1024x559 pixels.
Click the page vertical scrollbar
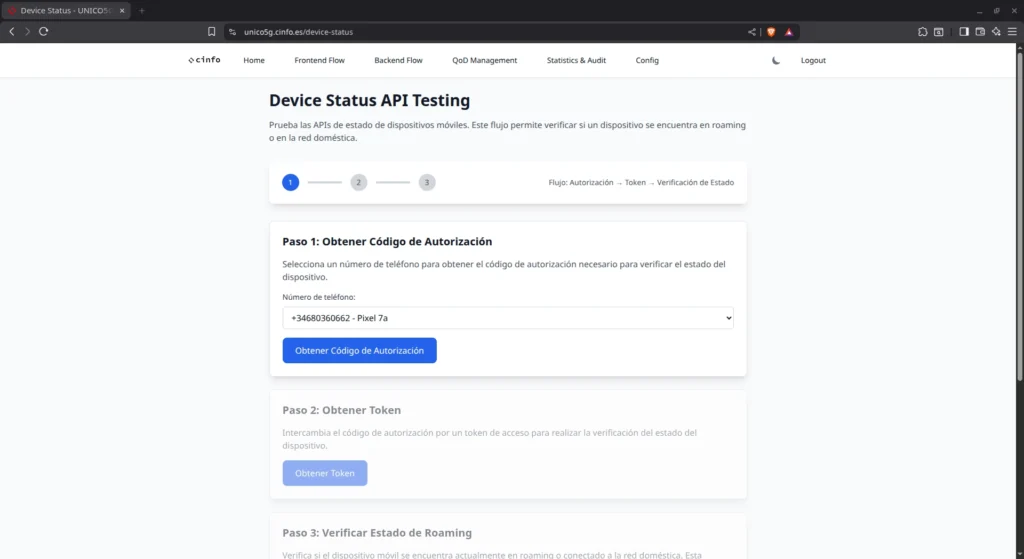pos(1019,230)
